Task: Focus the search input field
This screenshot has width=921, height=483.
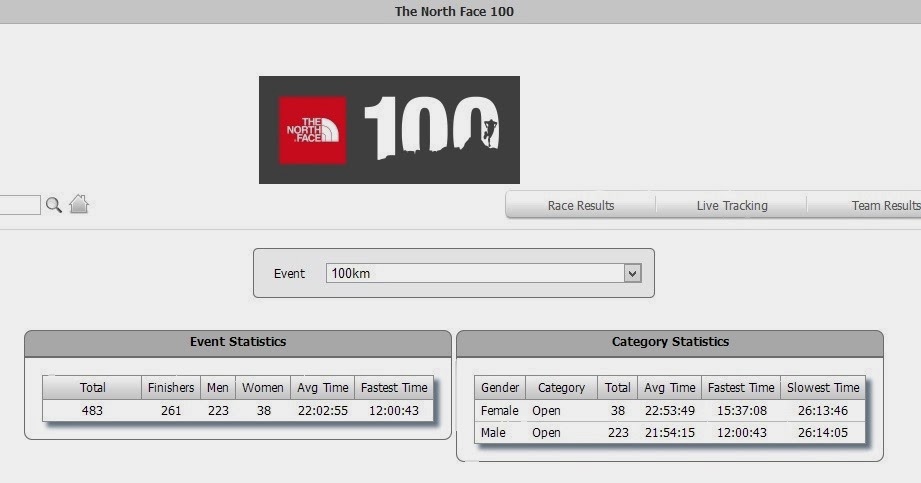Action: tap(20, 205)
